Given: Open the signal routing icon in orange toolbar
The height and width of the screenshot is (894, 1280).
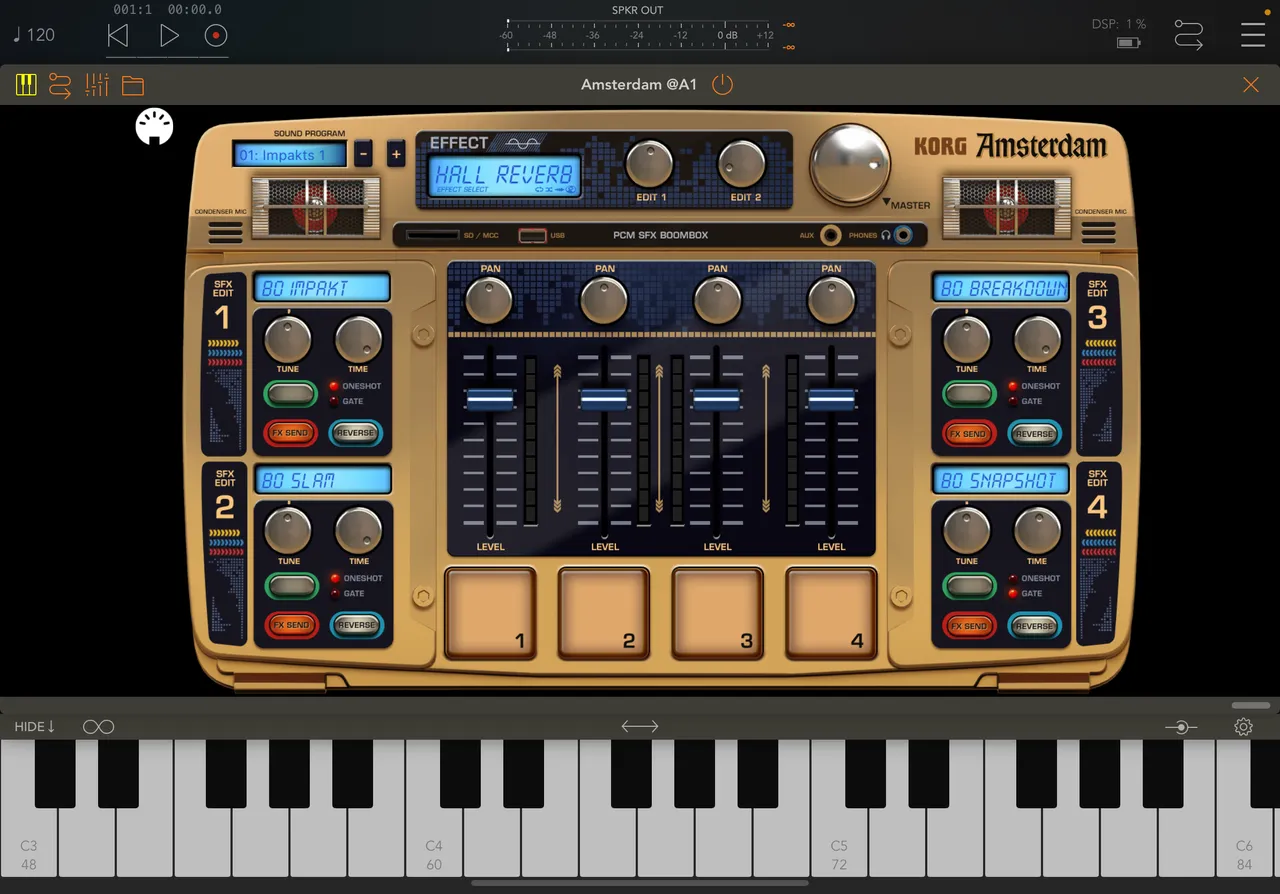Looking at the screenshot, I should pyautogui.click(x=60, y=85).
